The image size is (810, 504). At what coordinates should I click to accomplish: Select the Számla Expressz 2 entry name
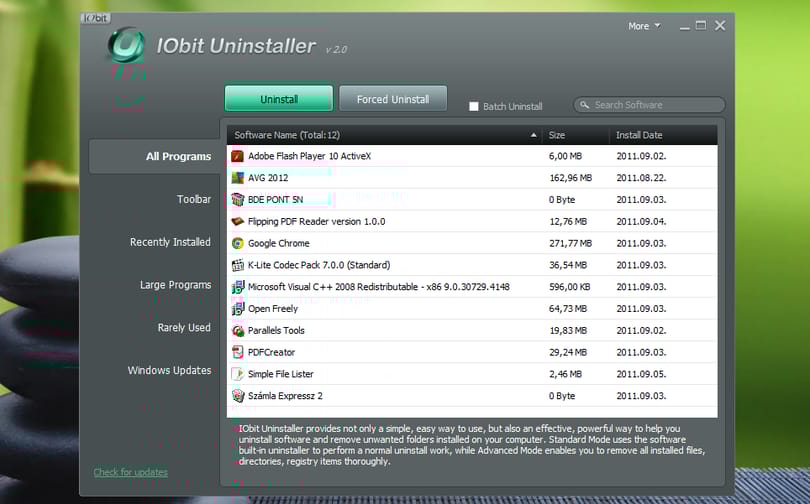[x=285, y=396]
